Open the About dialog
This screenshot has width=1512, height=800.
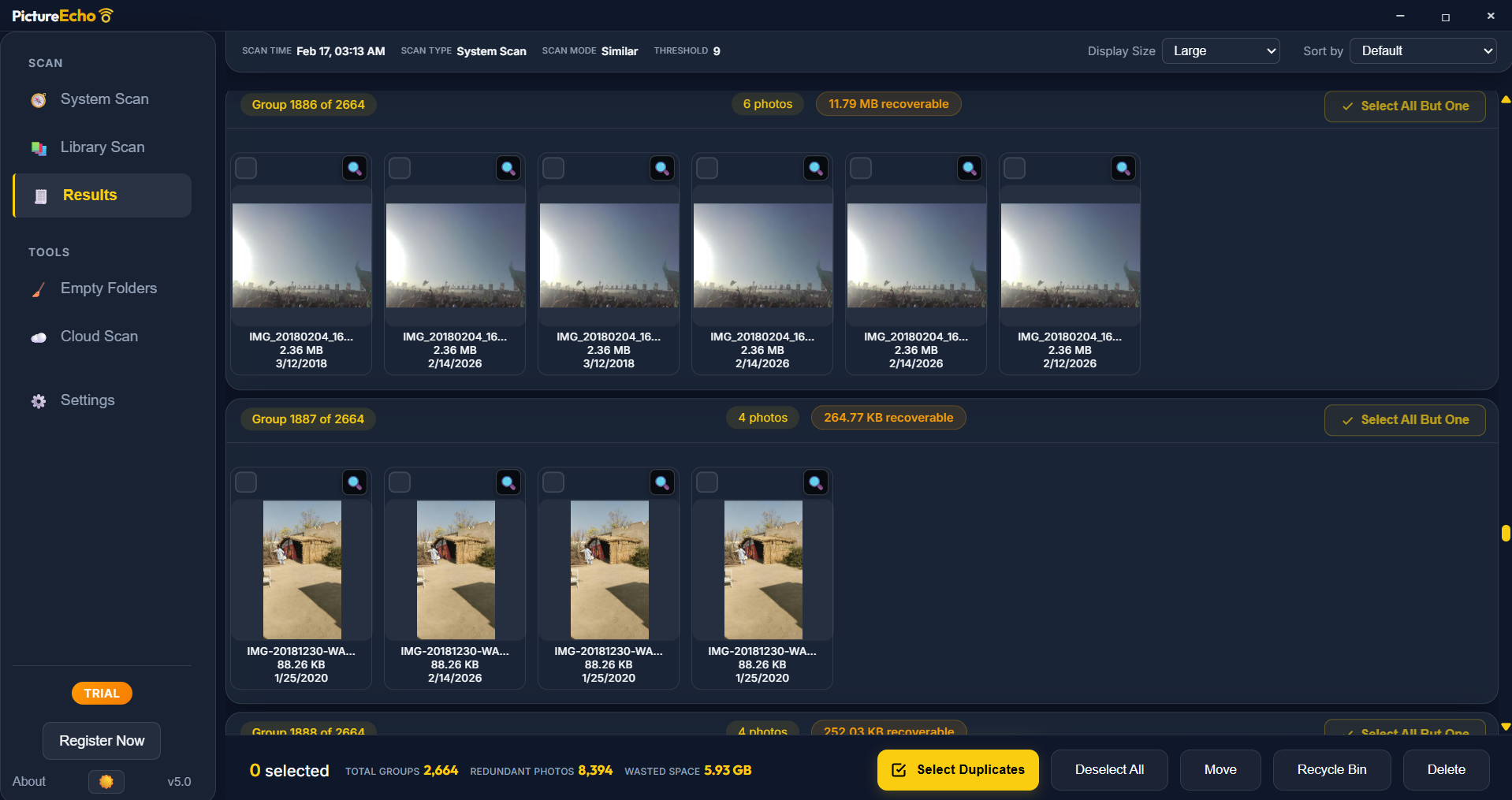point(28,781)
